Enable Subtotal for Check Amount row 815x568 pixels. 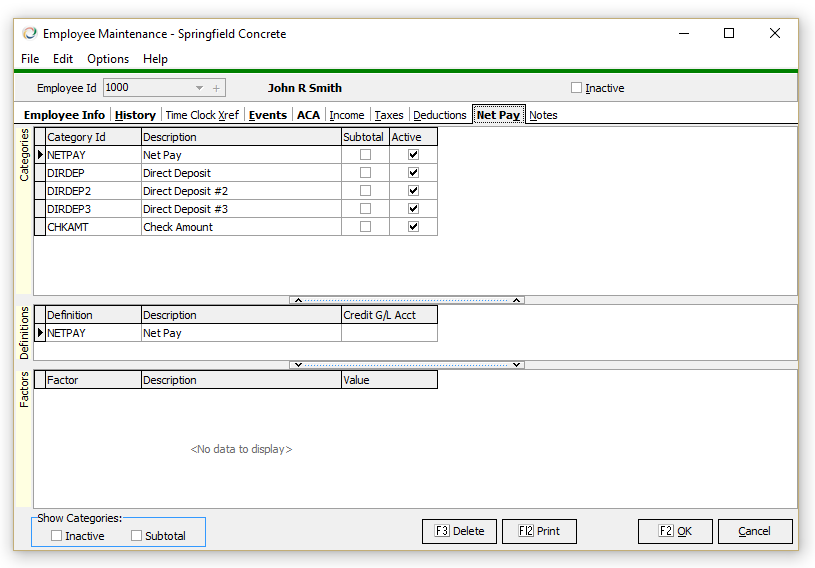365,227
